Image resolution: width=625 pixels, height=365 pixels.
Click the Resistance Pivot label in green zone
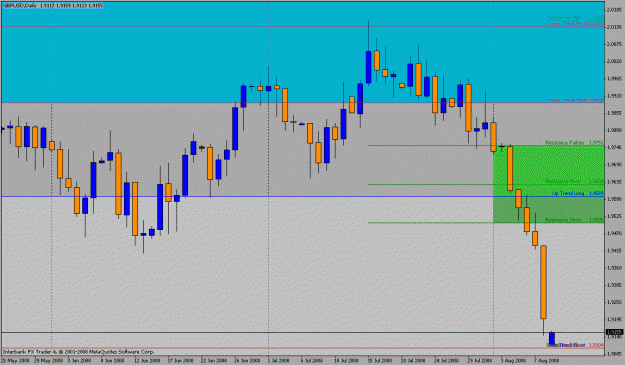pyautogui.click(x=574, y=181)
